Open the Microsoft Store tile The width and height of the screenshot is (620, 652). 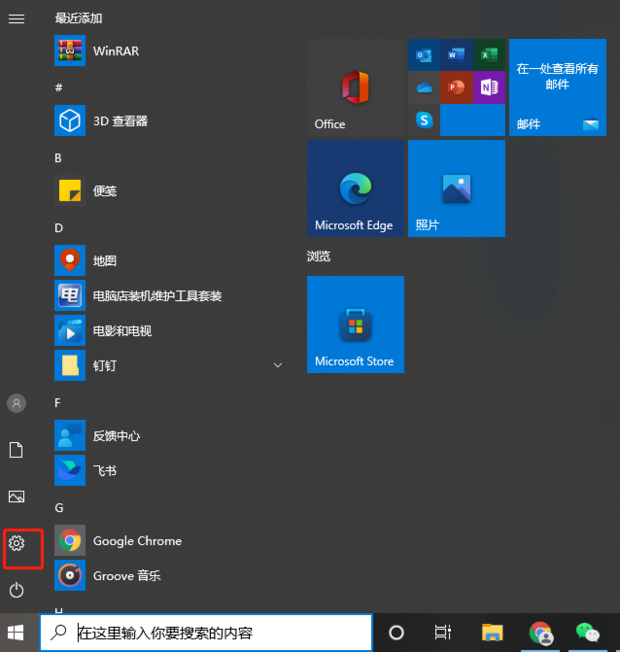[356, 324]
